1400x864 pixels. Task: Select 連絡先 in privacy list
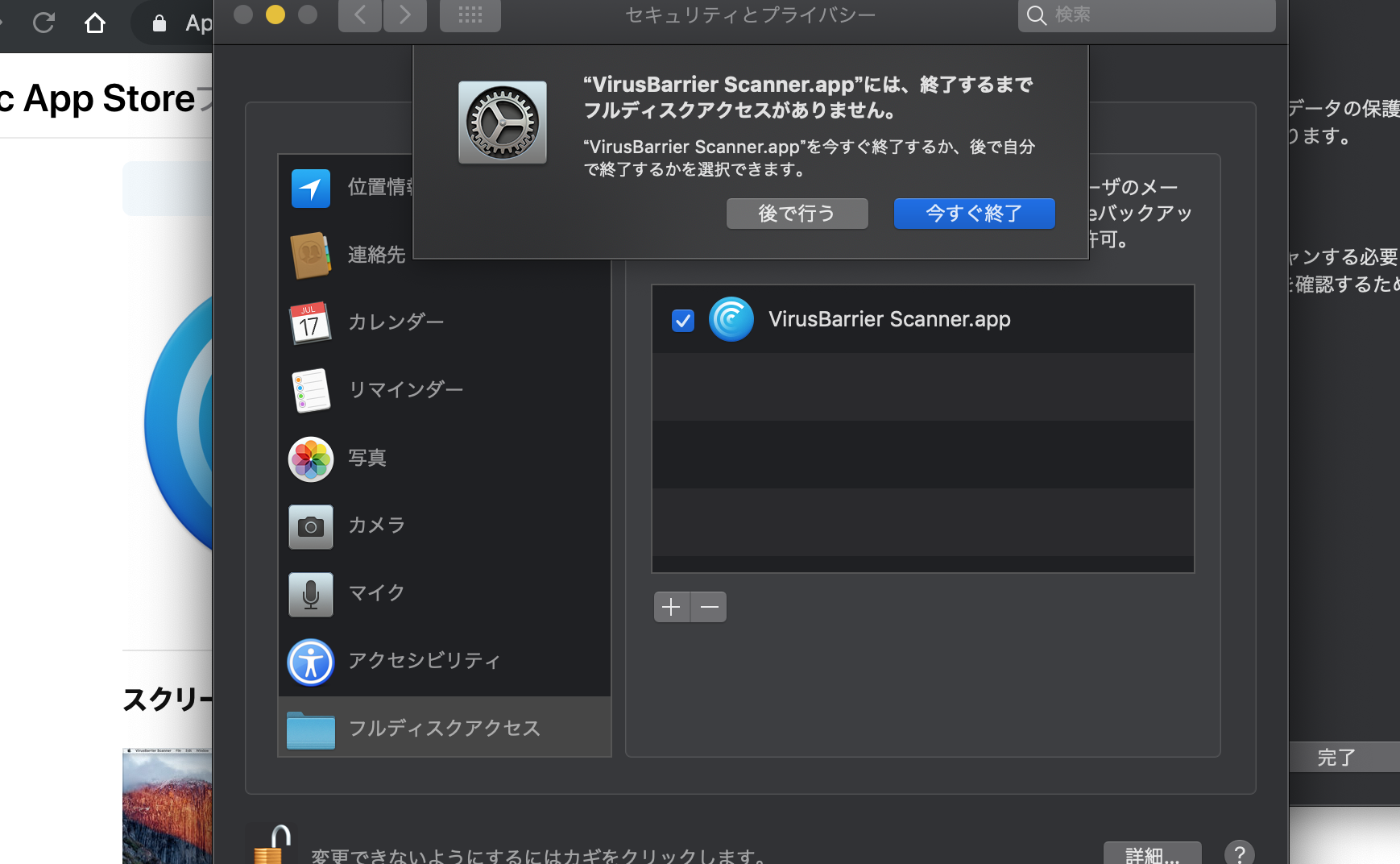(377, 255)
